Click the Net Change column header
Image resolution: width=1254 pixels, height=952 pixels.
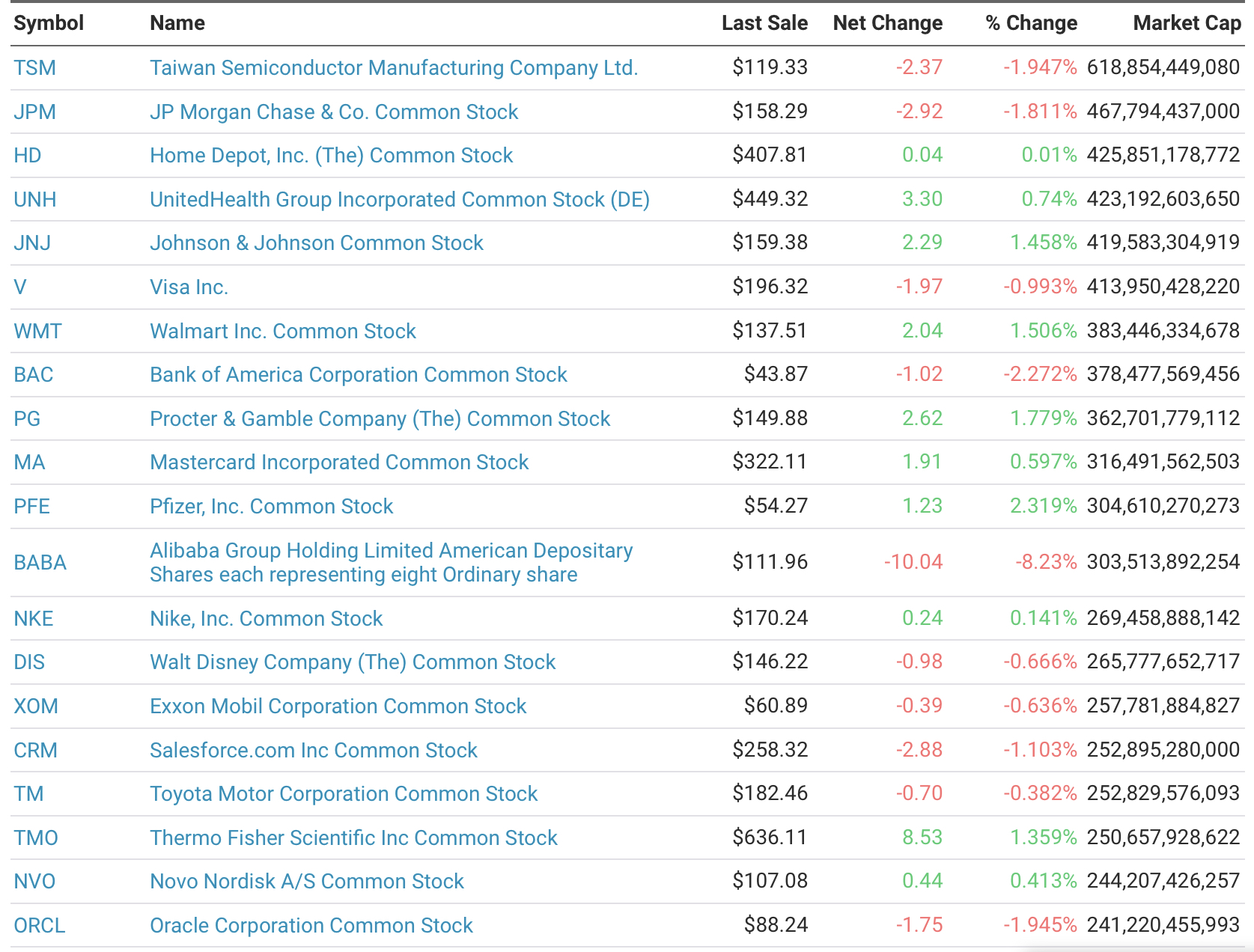tap(888, 23)
